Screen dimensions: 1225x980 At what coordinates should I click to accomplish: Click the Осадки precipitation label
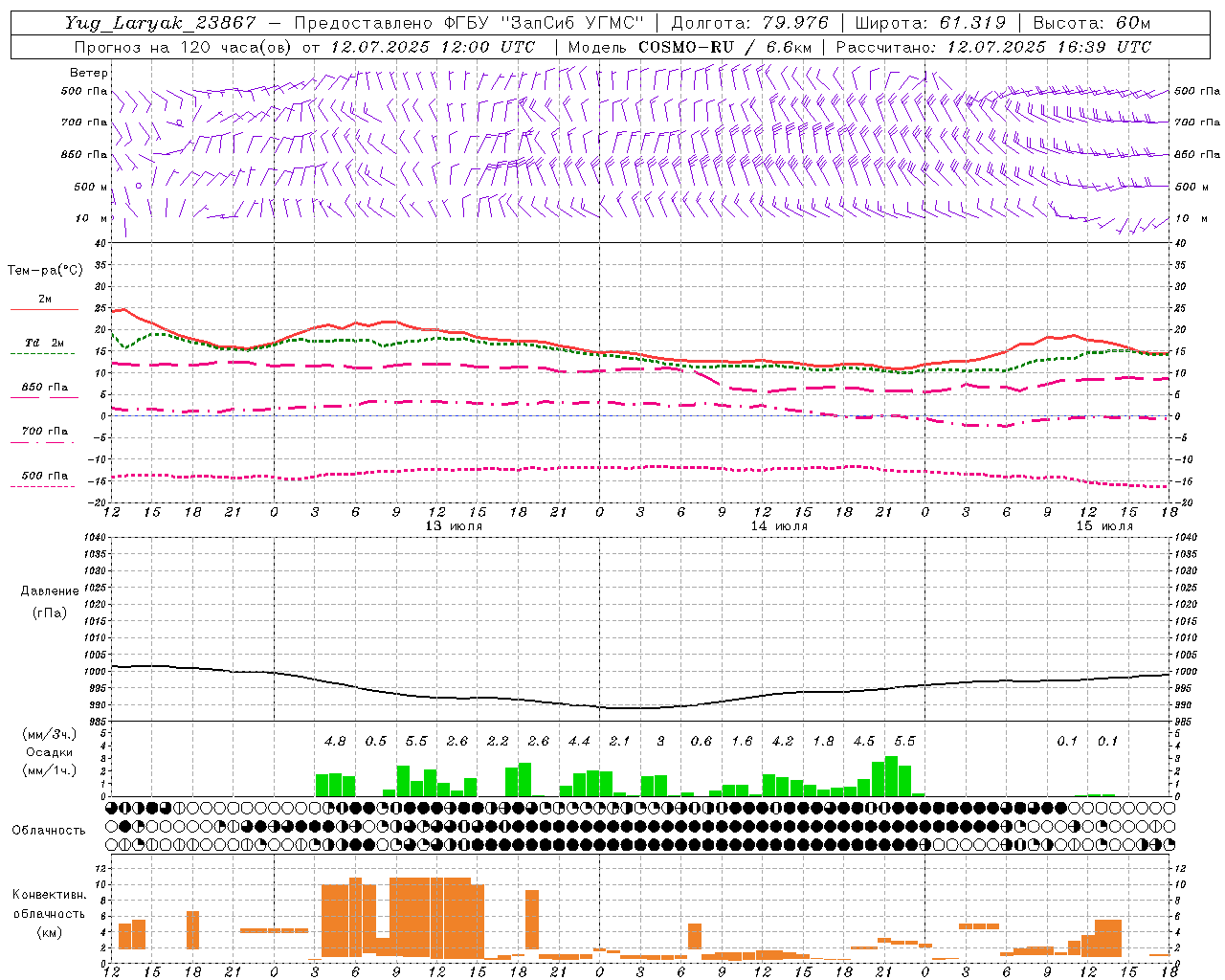(49, 752)
